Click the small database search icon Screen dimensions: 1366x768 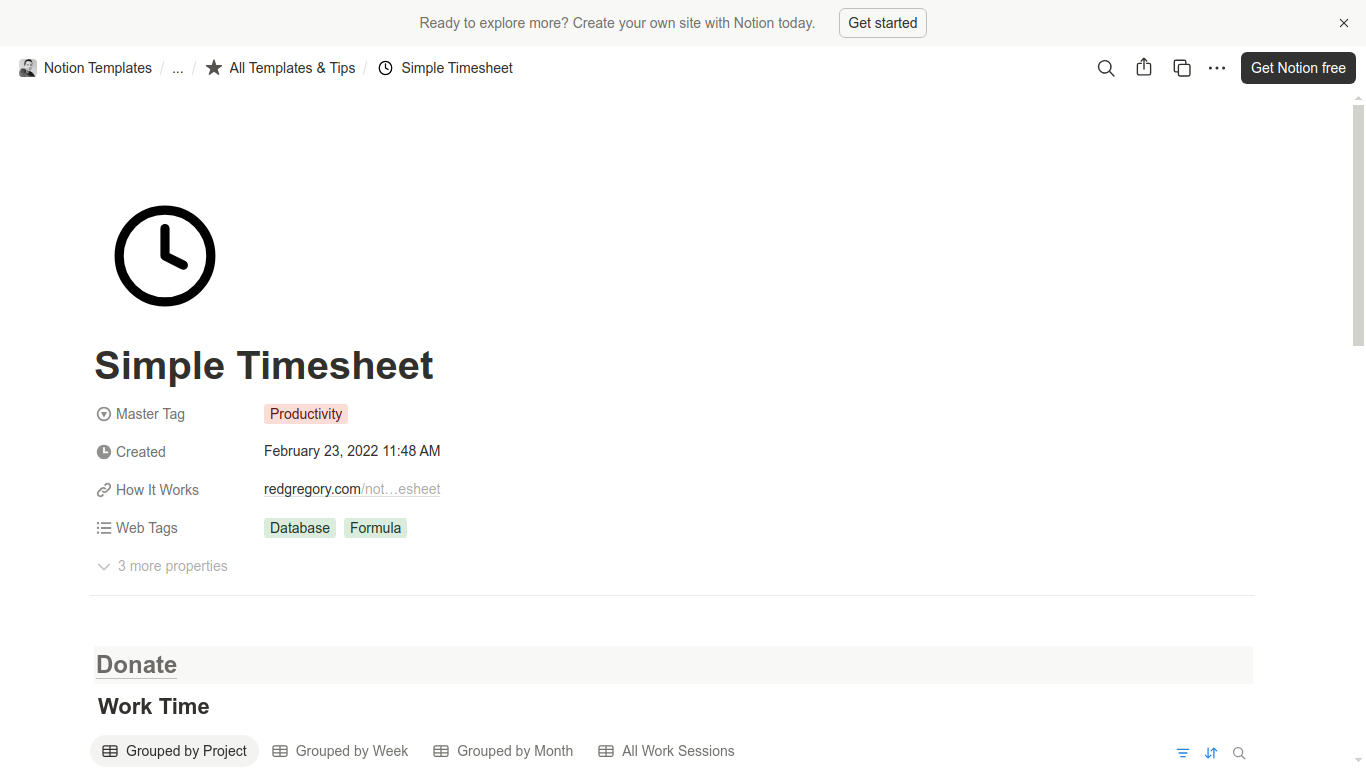pos(1239,753)
